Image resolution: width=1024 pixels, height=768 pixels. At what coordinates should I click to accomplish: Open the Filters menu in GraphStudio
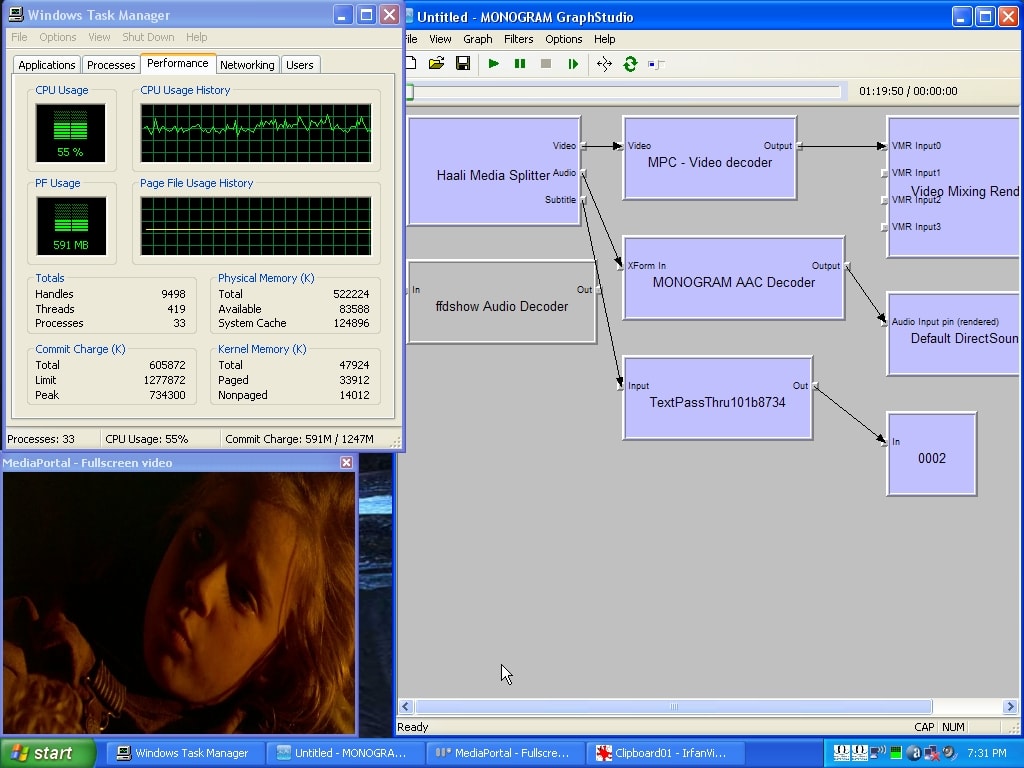[518, 39]
